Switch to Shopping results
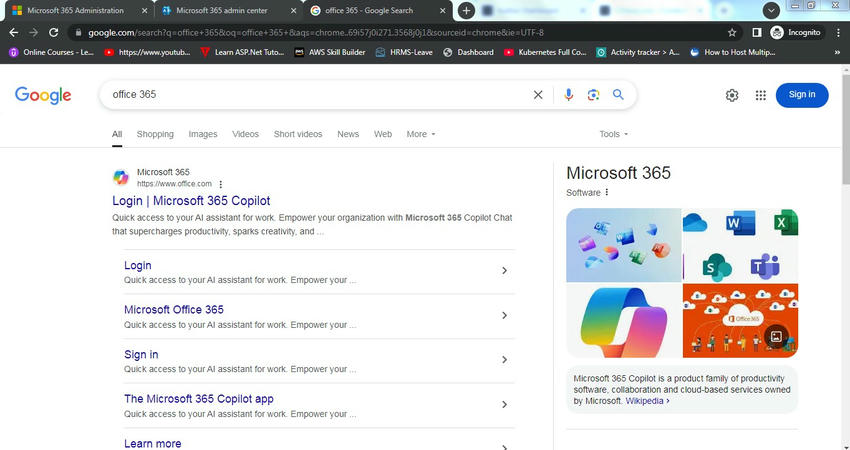 155,134
